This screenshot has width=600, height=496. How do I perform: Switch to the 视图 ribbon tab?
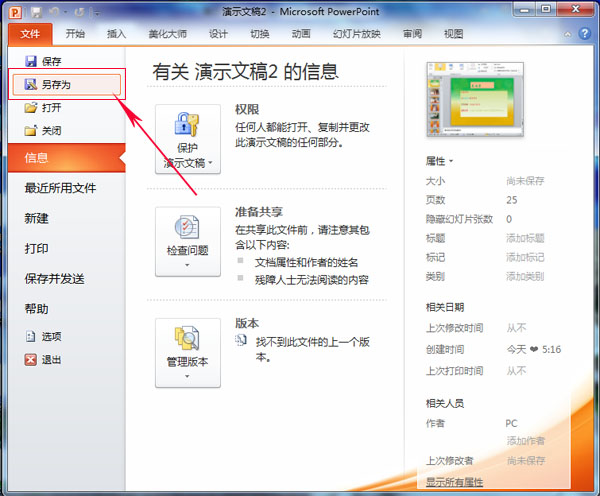(453, 34)
